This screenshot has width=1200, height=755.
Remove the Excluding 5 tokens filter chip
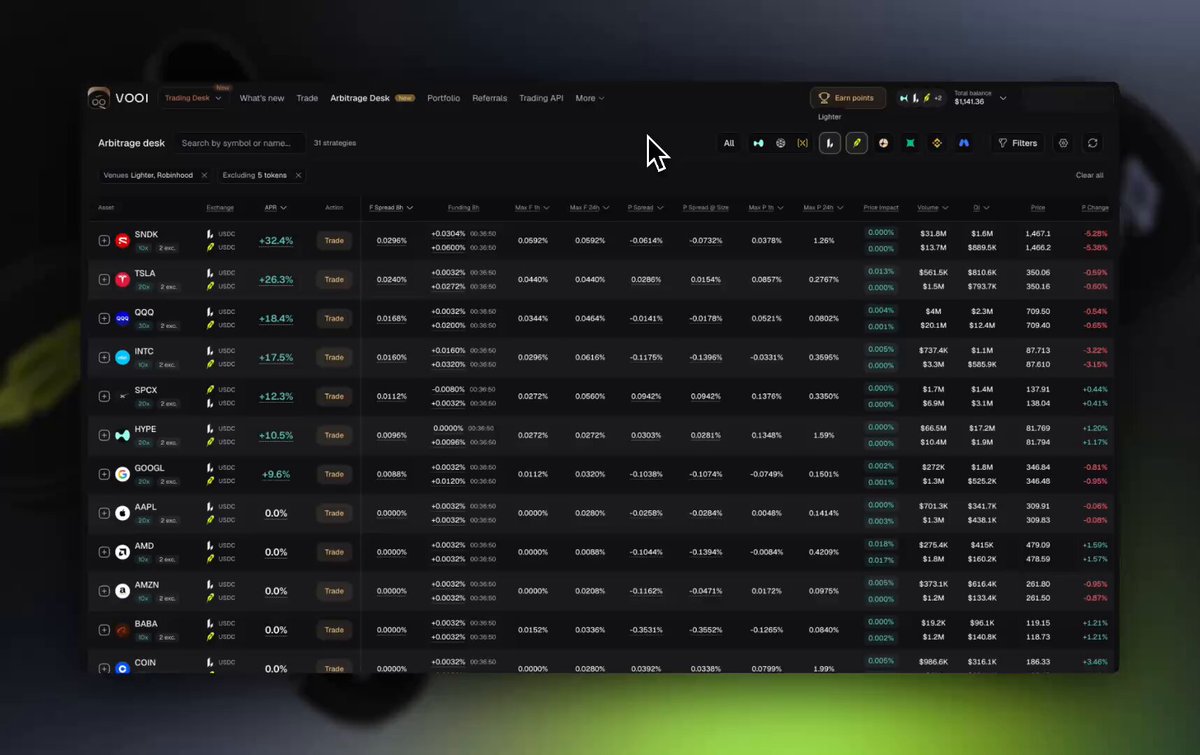pos(298,175)
